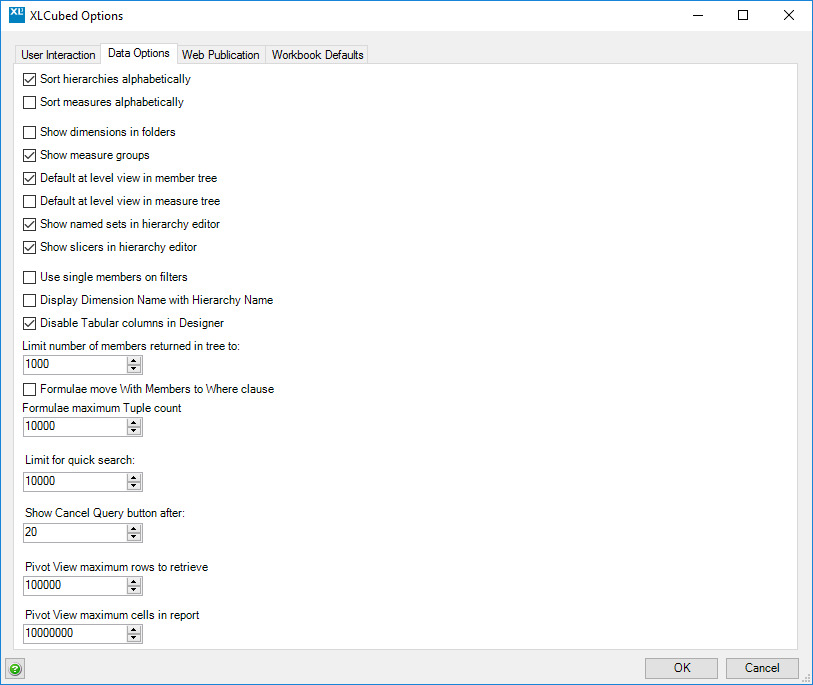
Task: Enable Show dimensions in folders
Action: (x=30, y=132)
